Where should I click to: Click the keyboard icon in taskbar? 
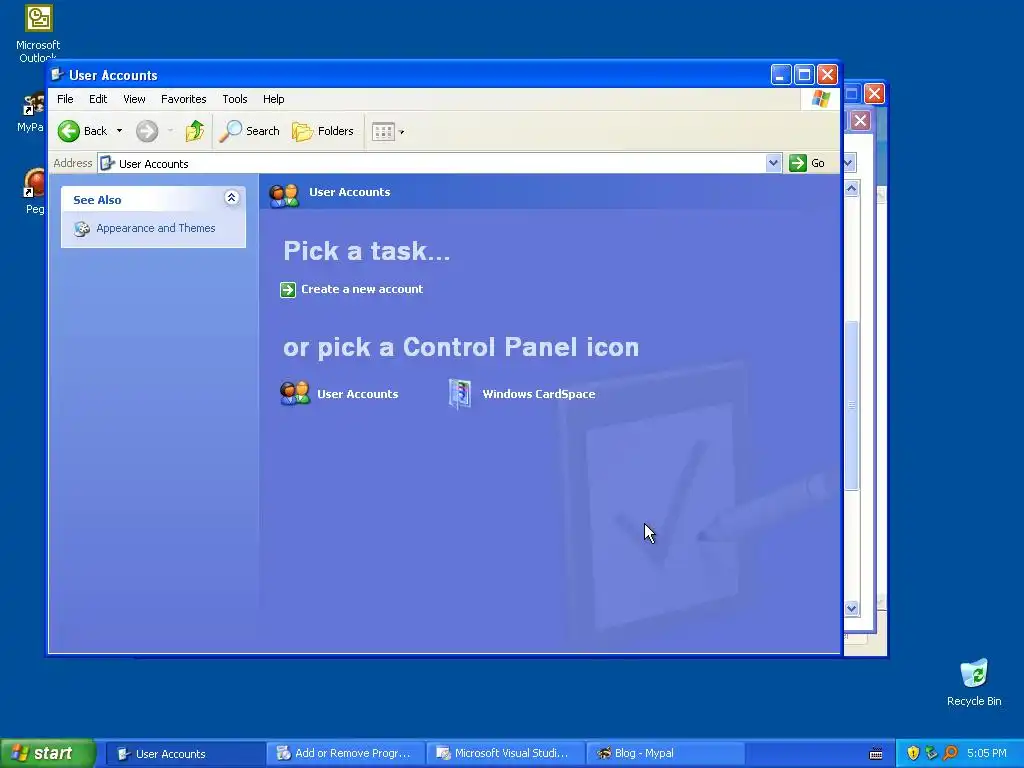pos(876,754)
